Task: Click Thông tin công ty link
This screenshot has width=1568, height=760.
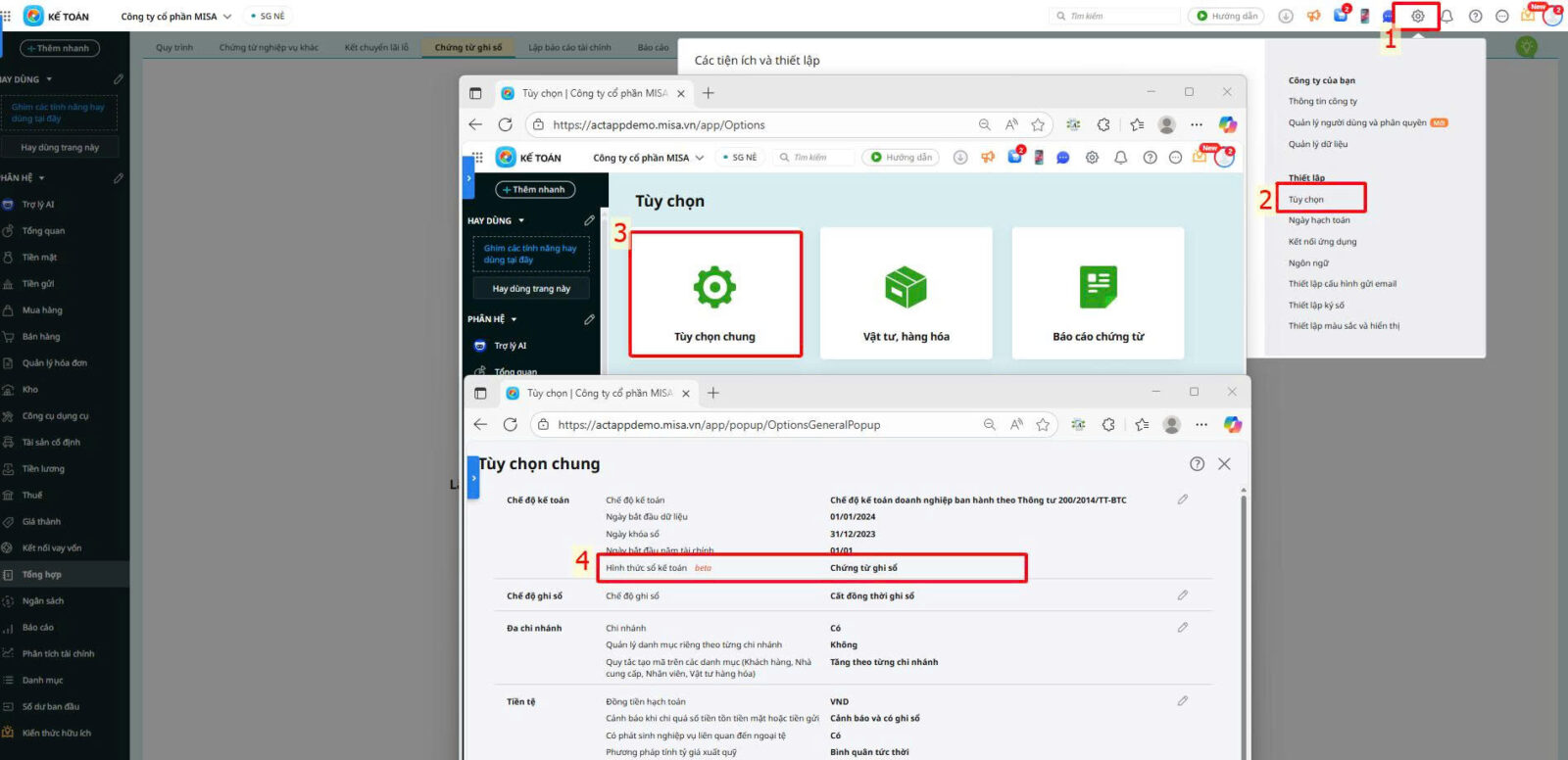Action: pyautogui.click(x=1323, y=102)
